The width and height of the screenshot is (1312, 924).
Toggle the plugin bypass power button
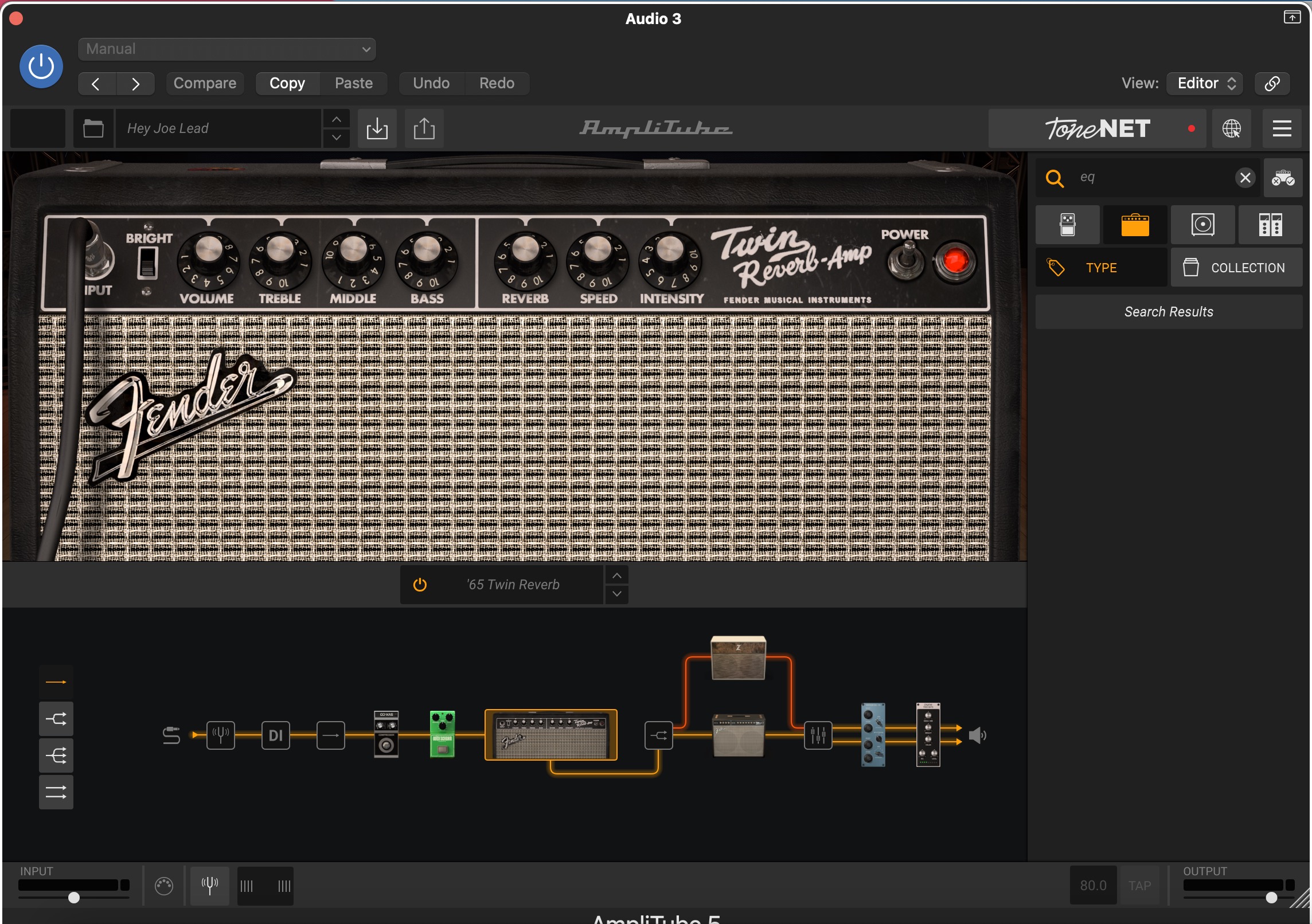point(41,66)
